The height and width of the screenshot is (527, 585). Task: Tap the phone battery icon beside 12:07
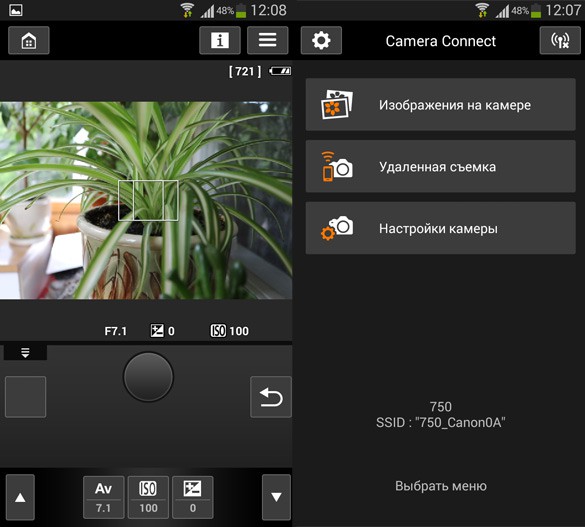(536, 10)
